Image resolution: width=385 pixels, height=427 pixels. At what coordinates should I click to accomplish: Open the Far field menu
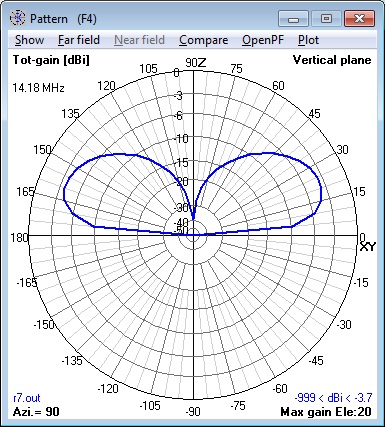pos(79,40)
